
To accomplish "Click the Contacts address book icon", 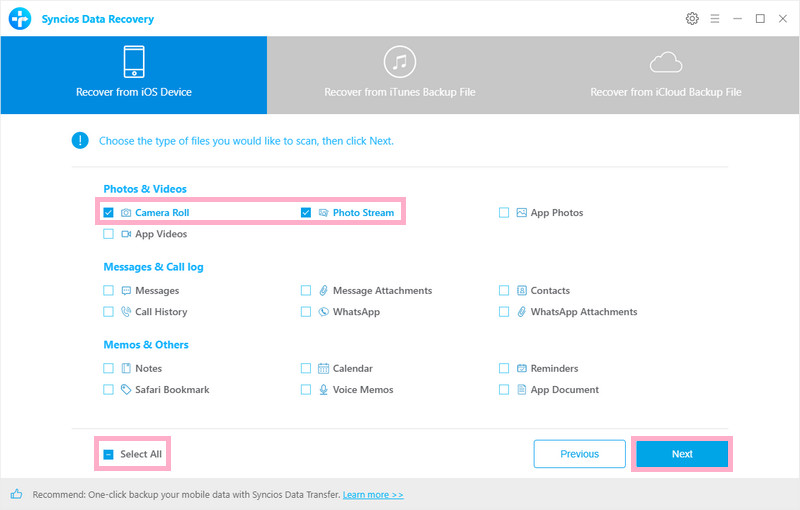I will point(521,291).
